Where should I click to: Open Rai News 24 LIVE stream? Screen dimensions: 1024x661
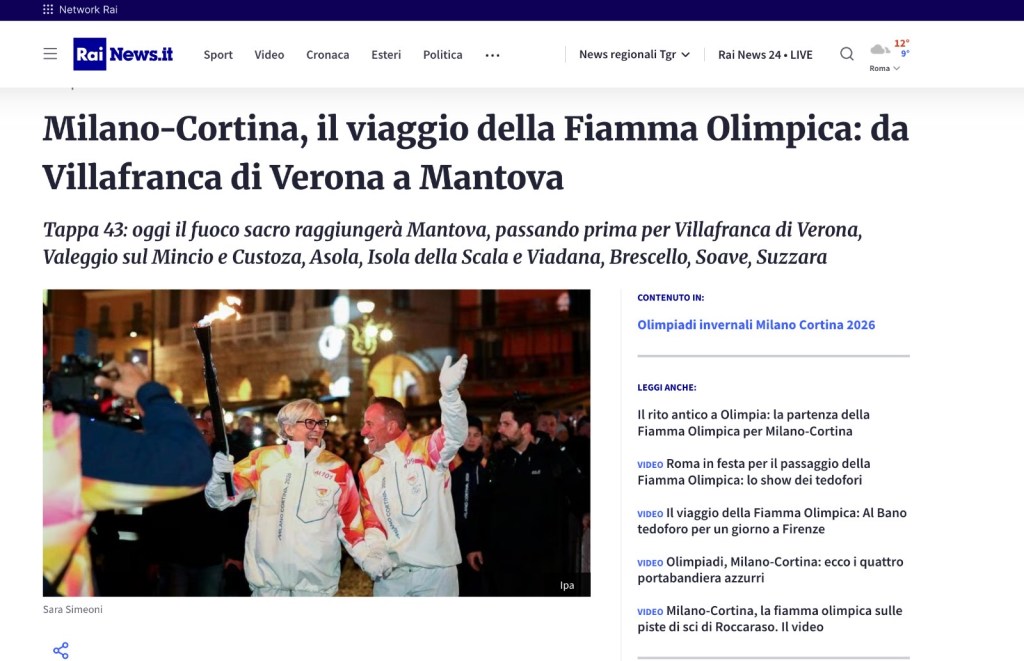(x=765, y=55)
